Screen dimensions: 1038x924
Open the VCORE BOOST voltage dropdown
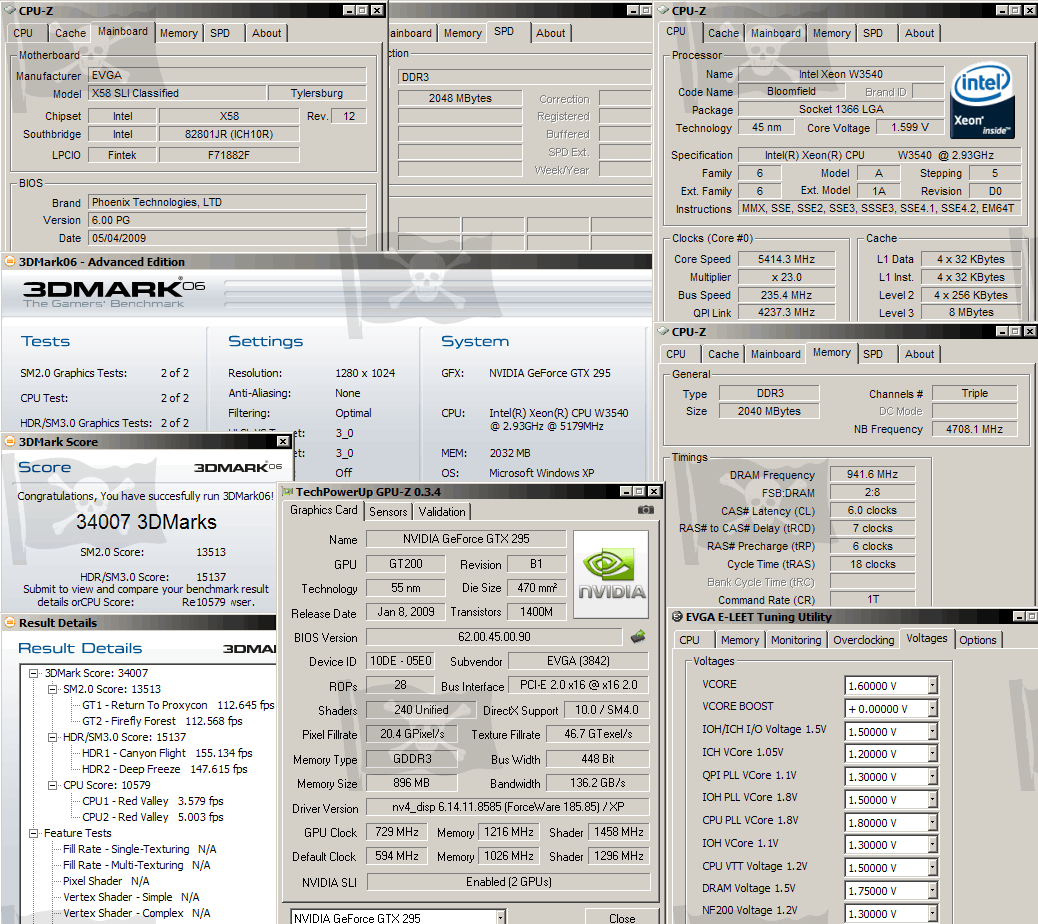(x=932, y=709)
